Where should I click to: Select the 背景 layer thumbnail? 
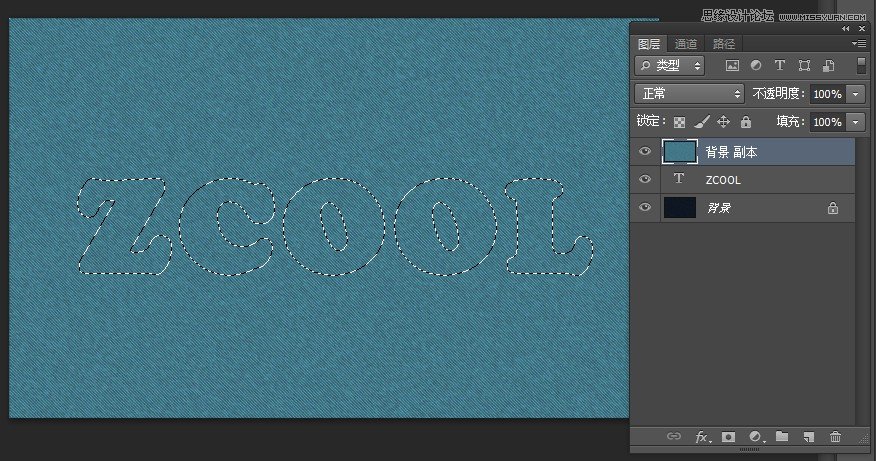(x=680, y=207)
